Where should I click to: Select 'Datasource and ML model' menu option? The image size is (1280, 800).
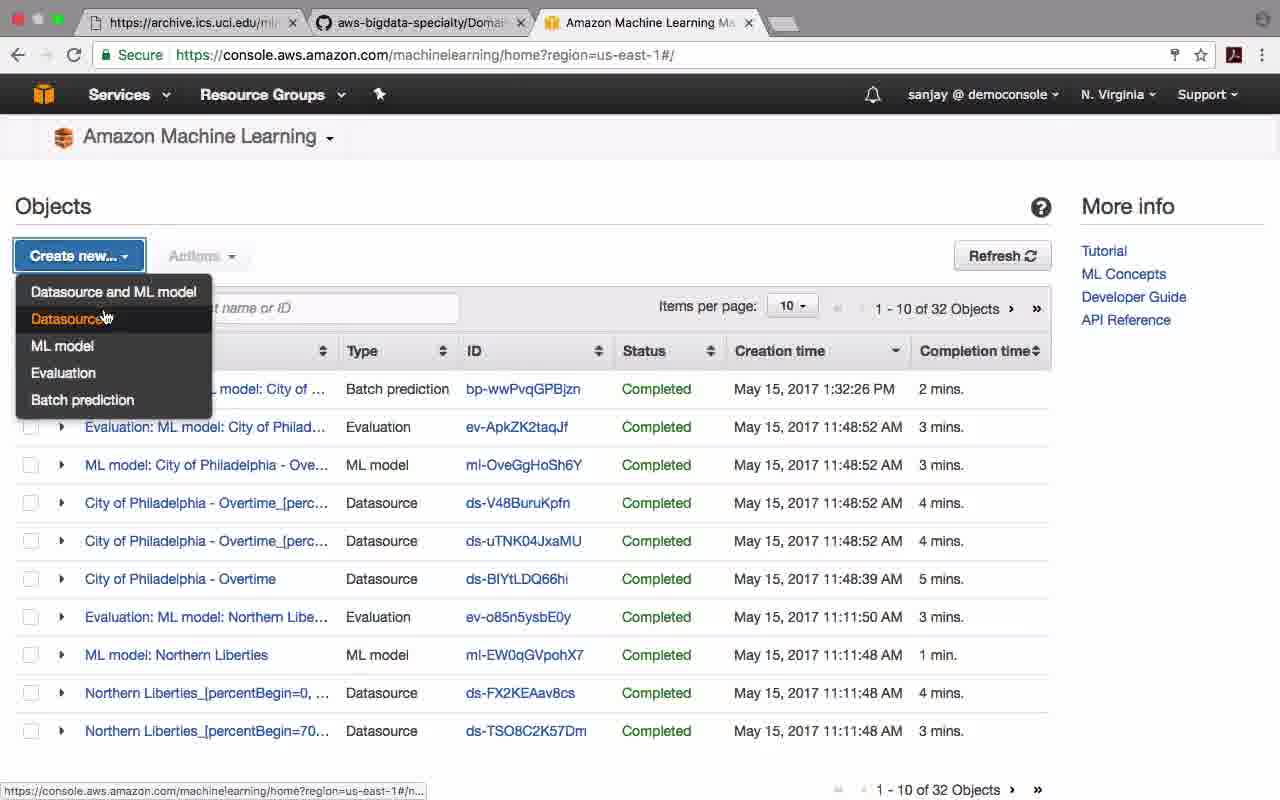click(114, 292)
